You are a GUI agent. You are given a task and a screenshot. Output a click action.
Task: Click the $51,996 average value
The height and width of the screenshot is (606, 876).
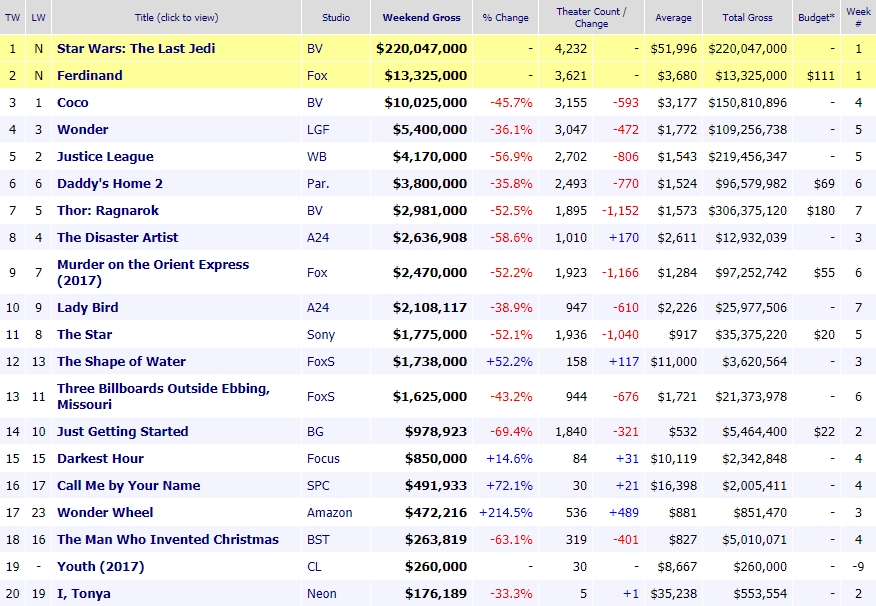(x=674, y=49)
